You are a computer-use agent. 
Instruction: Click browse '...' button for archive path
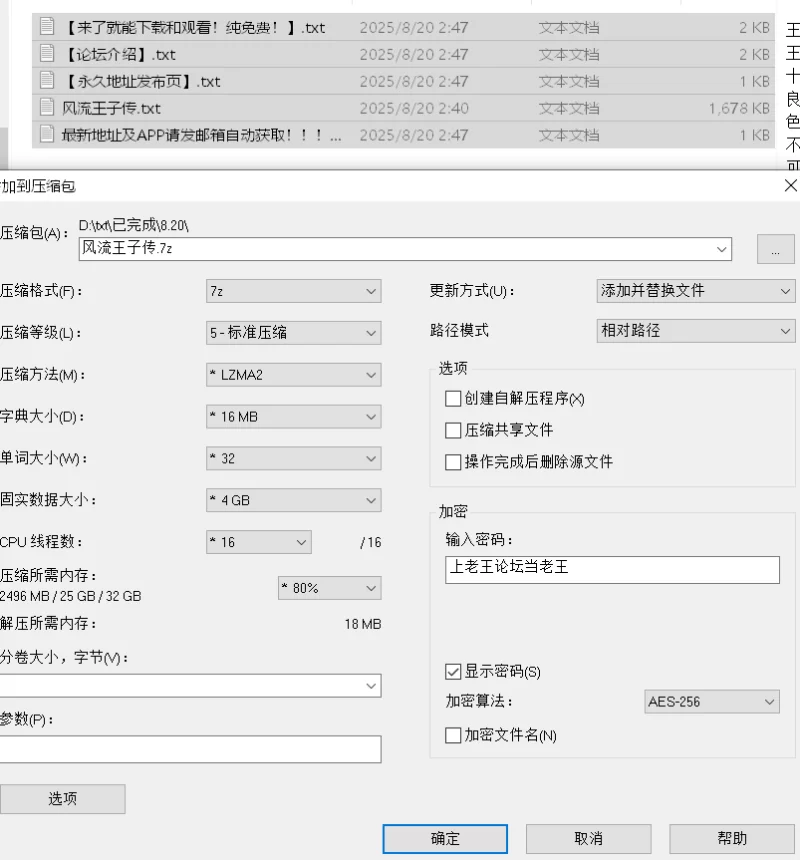775,250
